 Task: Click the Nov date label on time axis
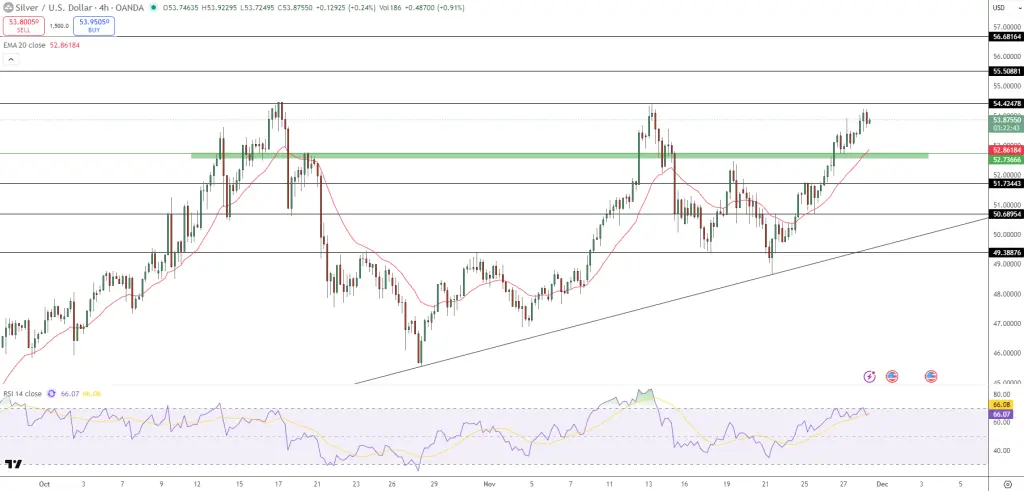tap(489, 484)
